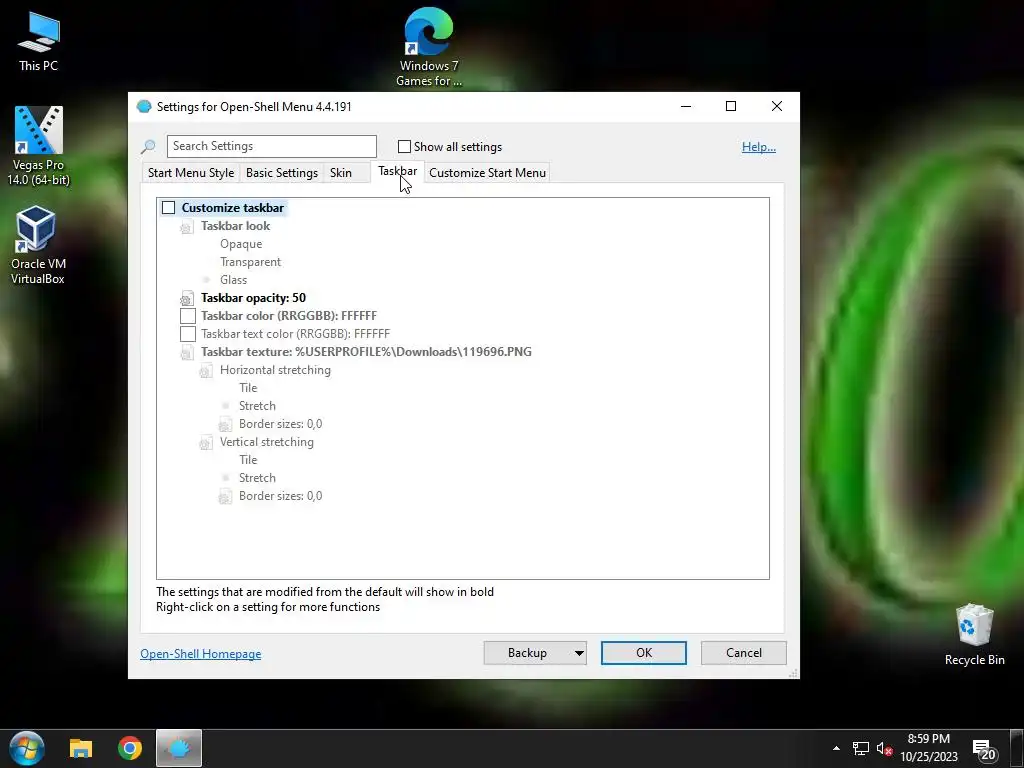
Task: Click the Open-Shell taskbar button
Action: coord(178,748)
